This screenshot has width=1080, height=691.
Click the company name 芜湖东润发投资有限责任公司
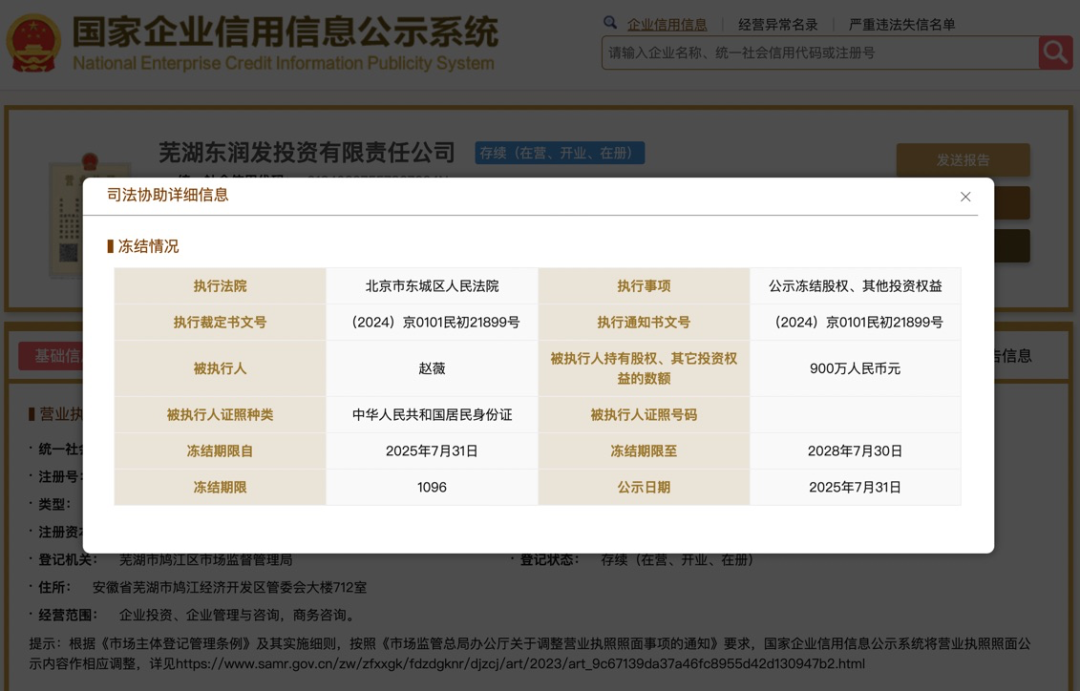pyautogui.click(x=307, y=152)
